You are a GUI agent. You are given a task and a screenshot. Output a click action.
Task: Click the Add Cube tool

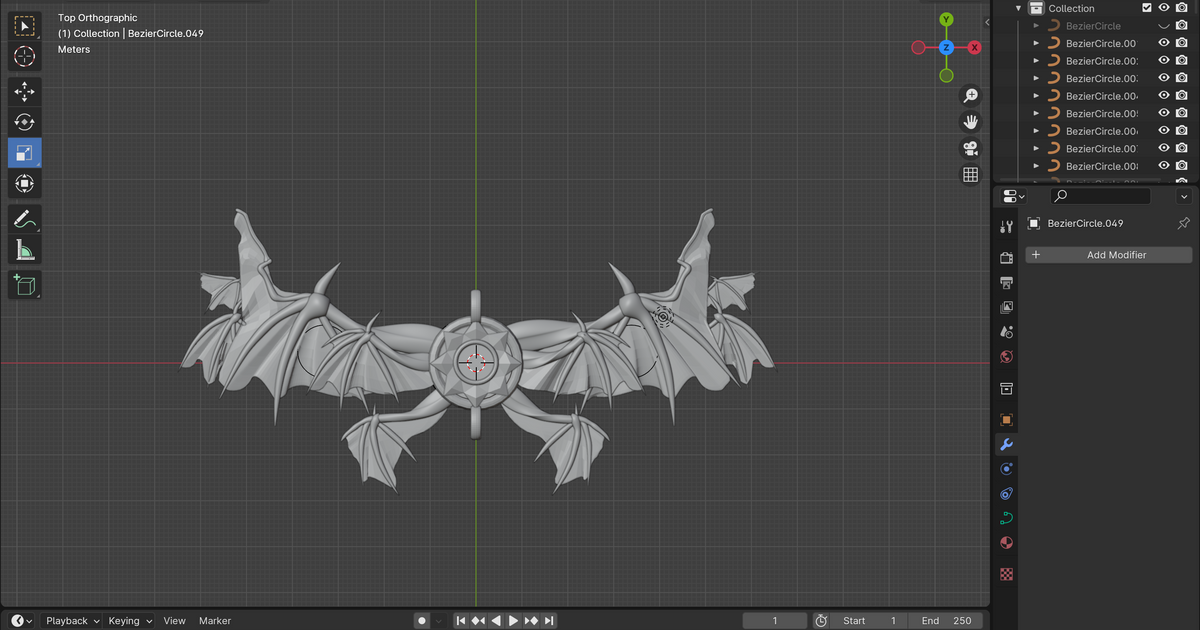coord(25,285)
